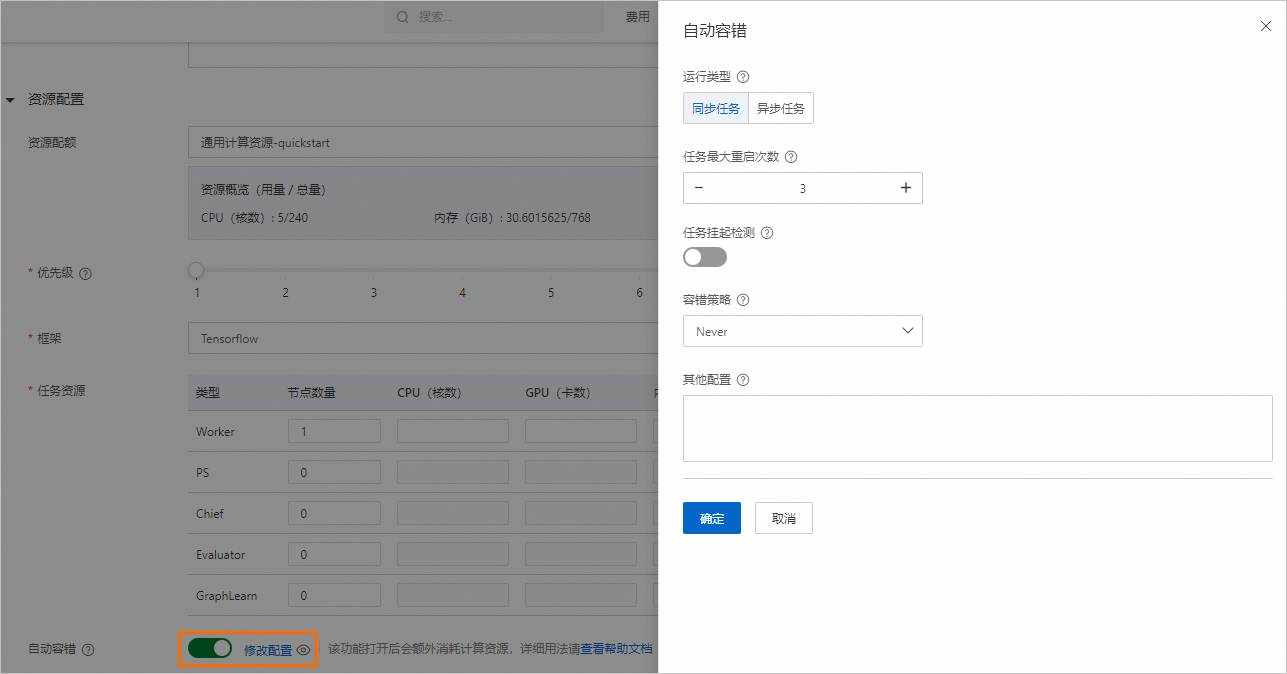Click PS CPU (核数) field
This screenshot has height=674, width=1287.
[453, 472]
